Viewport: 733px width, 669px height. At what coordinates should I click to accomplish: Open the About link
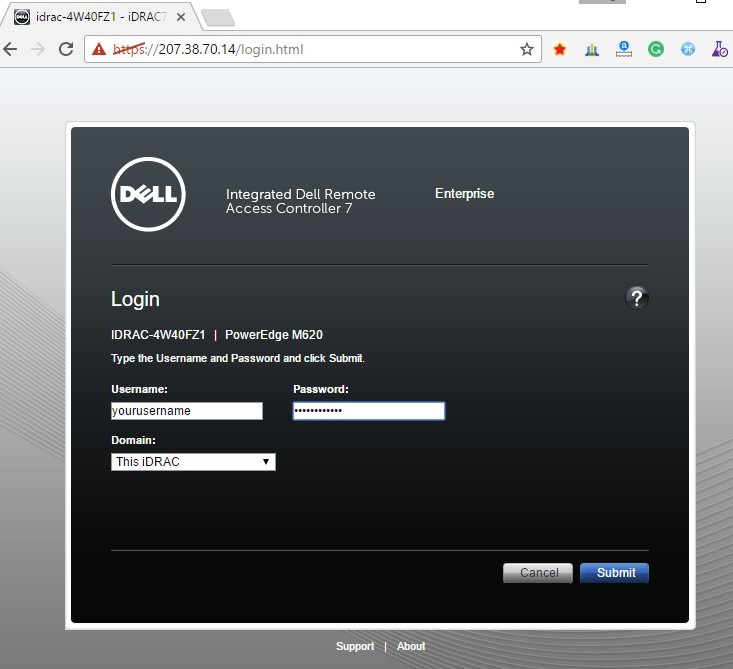tap(411, 646)
